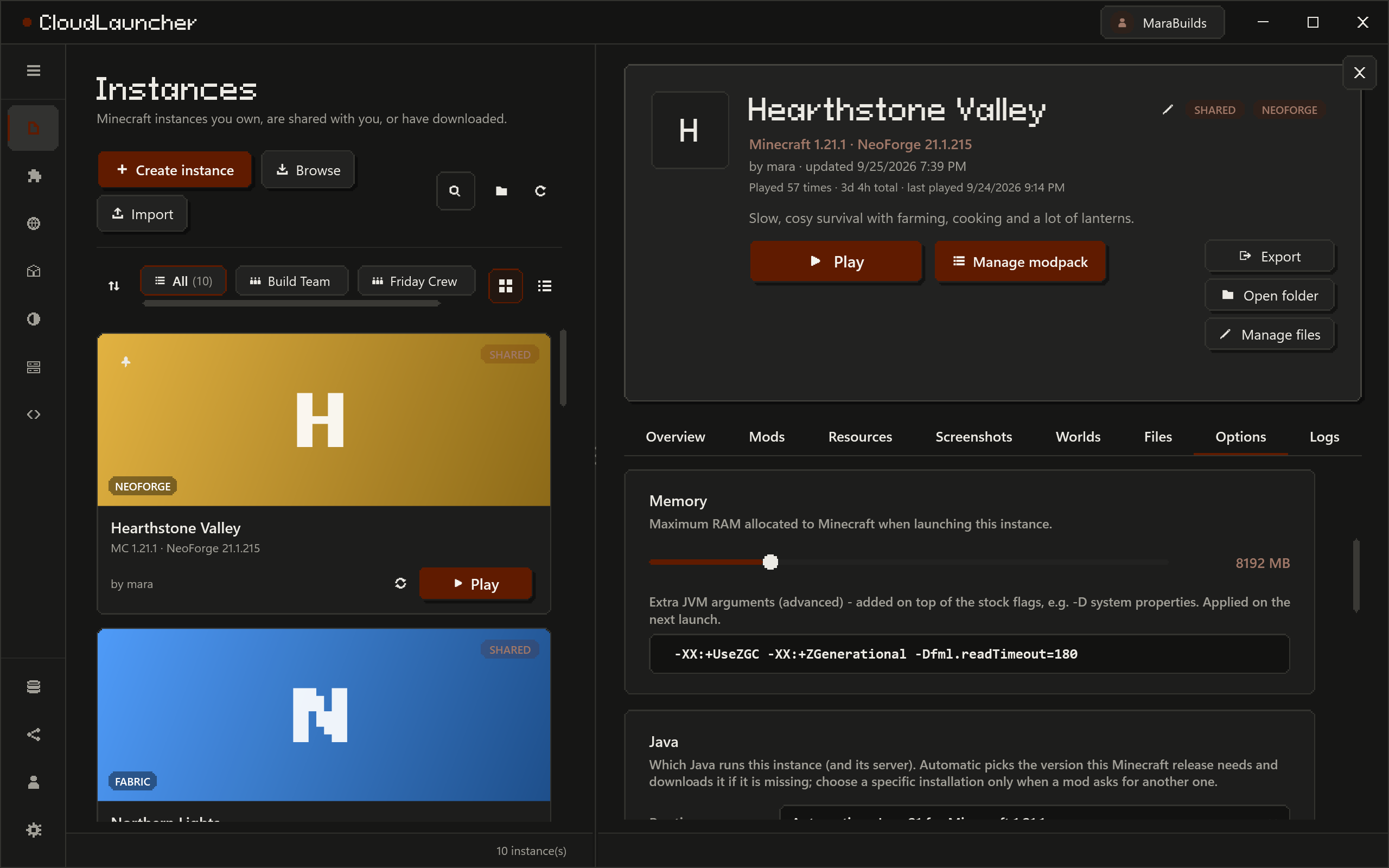This screenshot has height=868, width=1389.
Task: Click Open folder button
Action: pos(1269,295)
